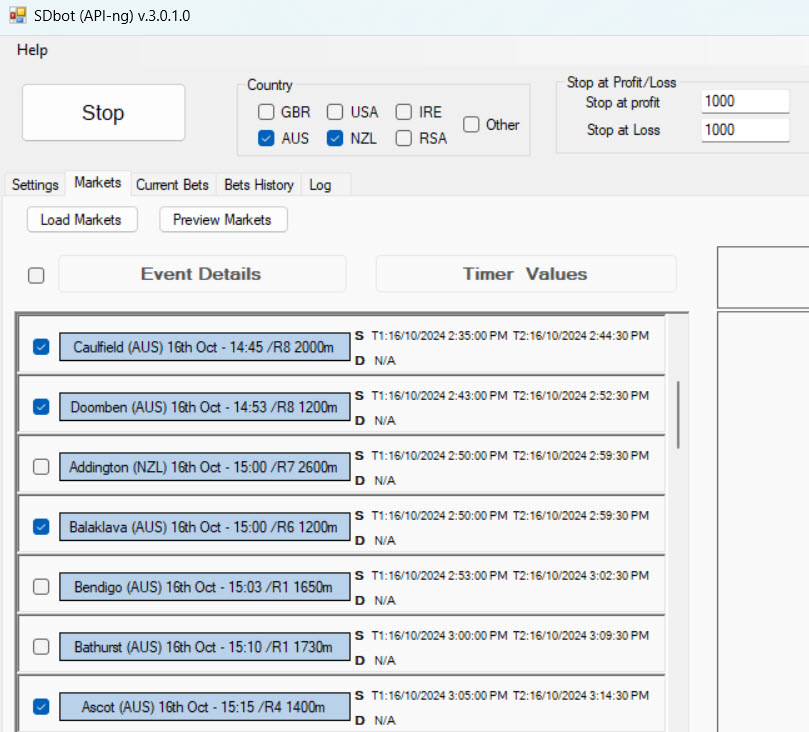This screenshot has width=809, height=732.
Task: Click the markets list vertical scrollbar thumb
Action: click(678, 415)
